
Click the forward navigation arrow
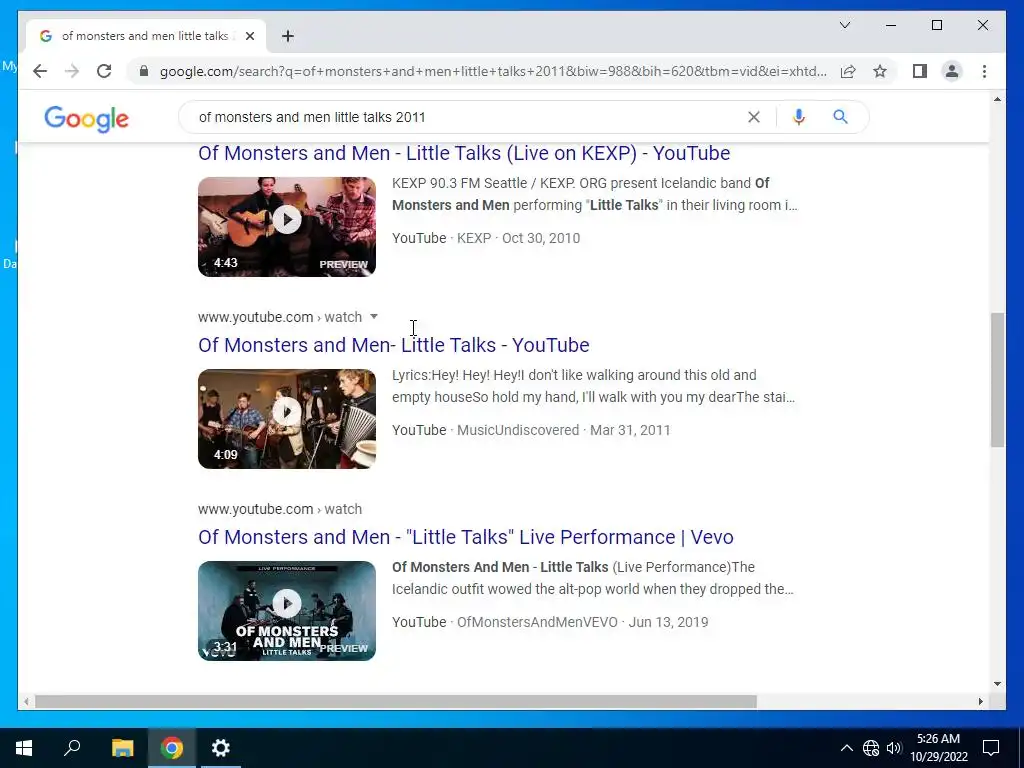click(72, 71)
